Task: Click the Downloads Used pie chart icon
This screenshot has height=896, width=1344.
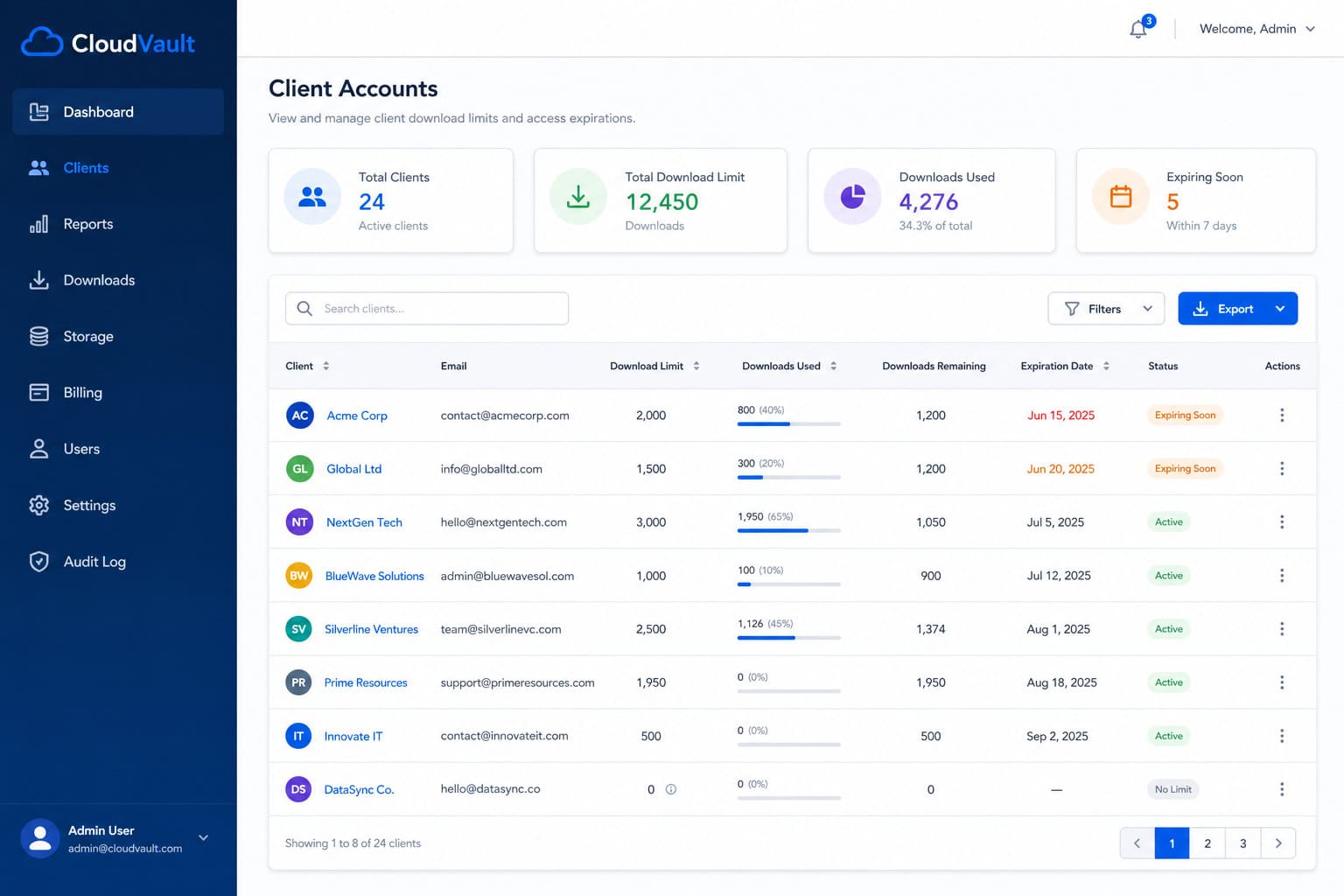Action: (x=852, y=197)
